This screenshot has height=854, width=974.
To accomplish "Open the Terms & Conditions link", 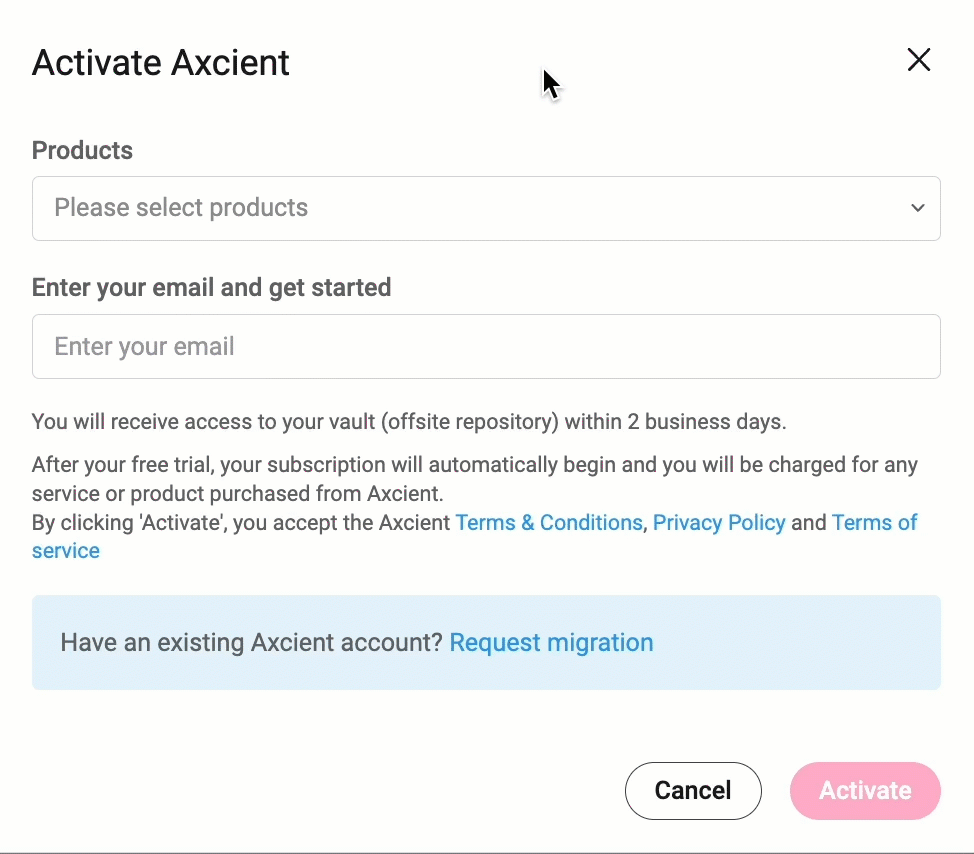I will [549, 523].
